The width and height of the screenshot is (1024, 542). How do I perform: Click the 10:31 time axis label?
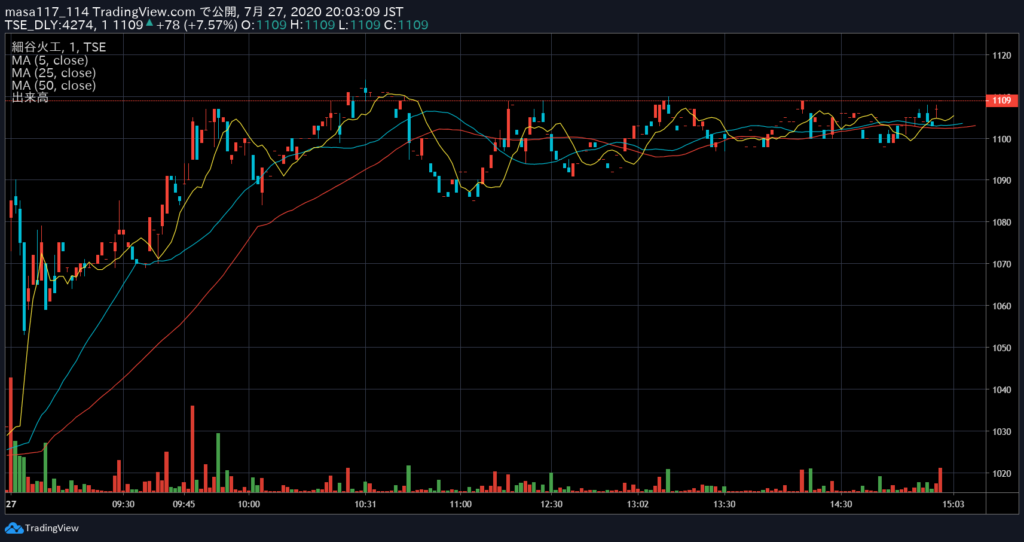pos(366,504)
